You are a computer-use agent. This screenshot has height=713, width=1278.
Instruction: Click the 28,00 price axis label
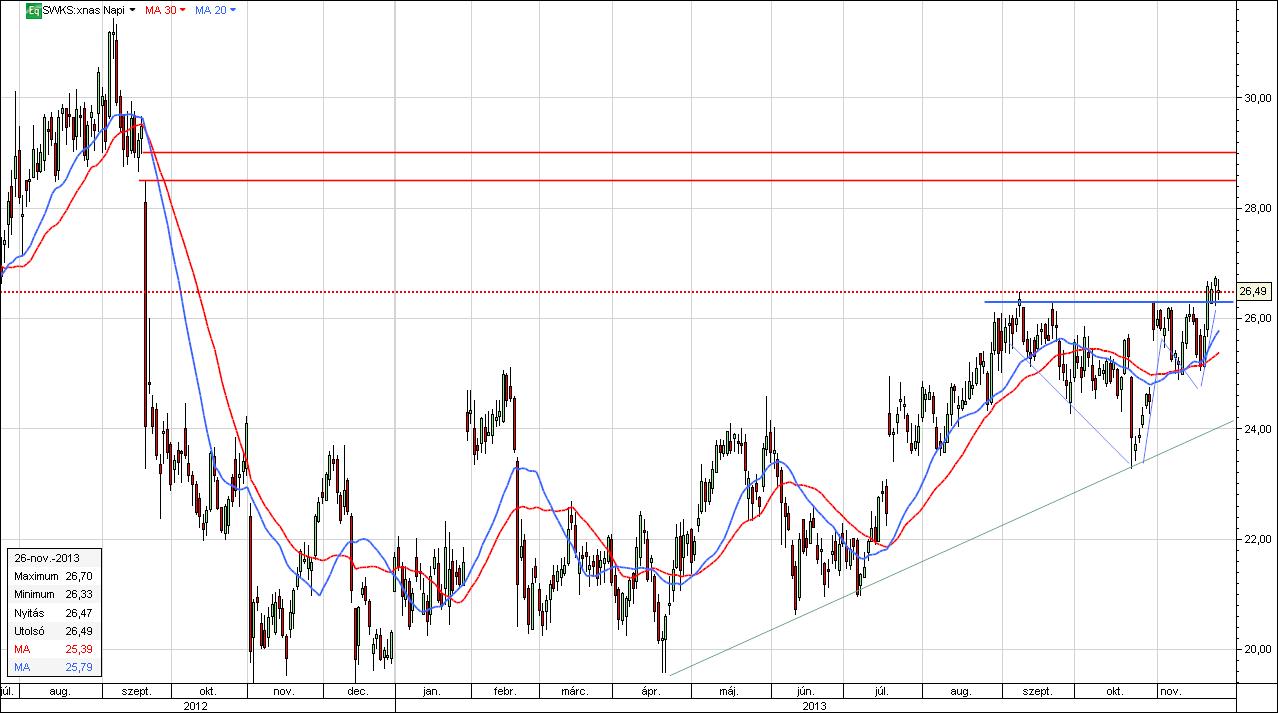tap(1257, 208)
